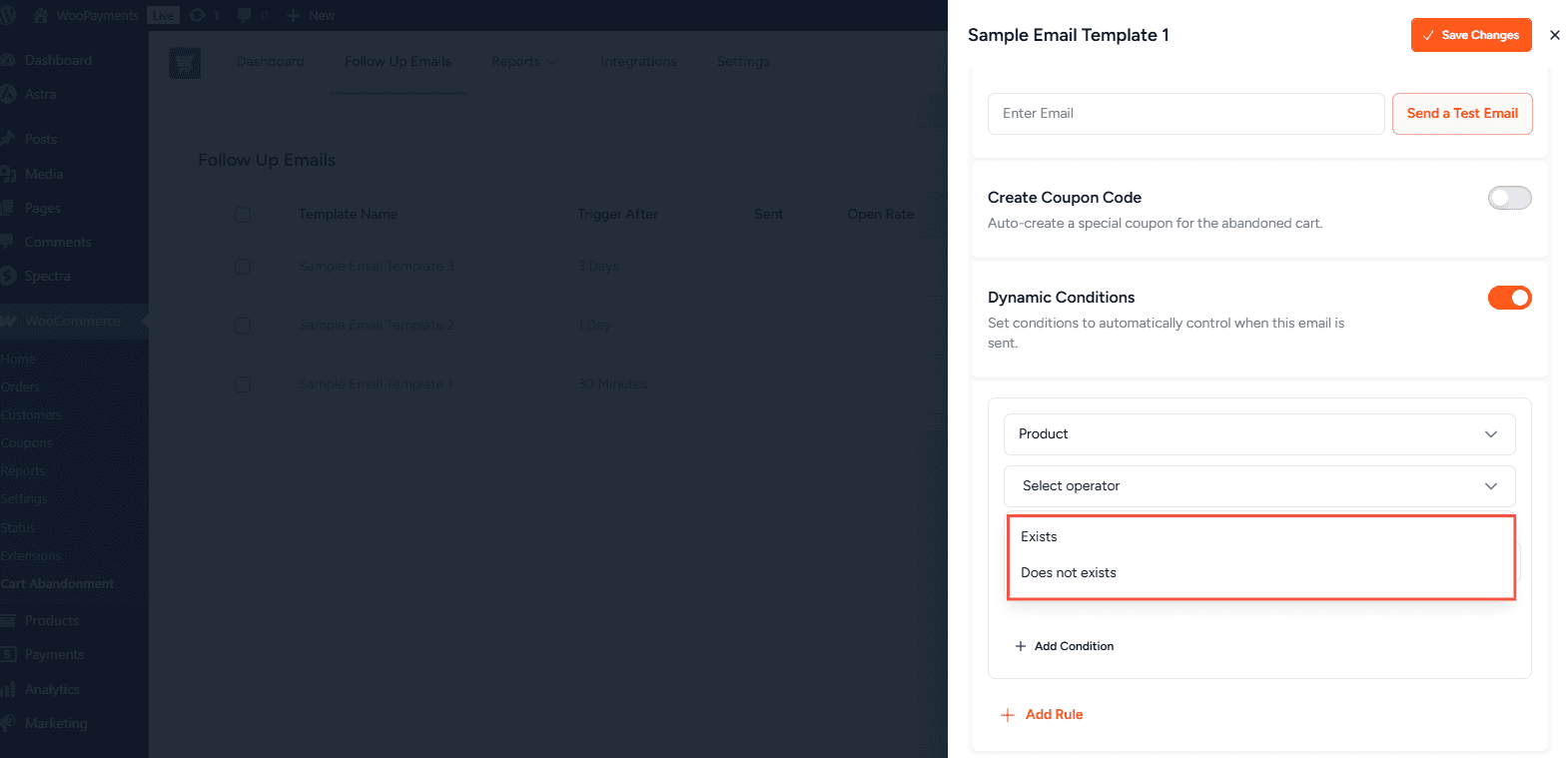Expand the Select operator dropdown
The width and height of the screenshot is (1568, 758).
tap(1258, 486)
